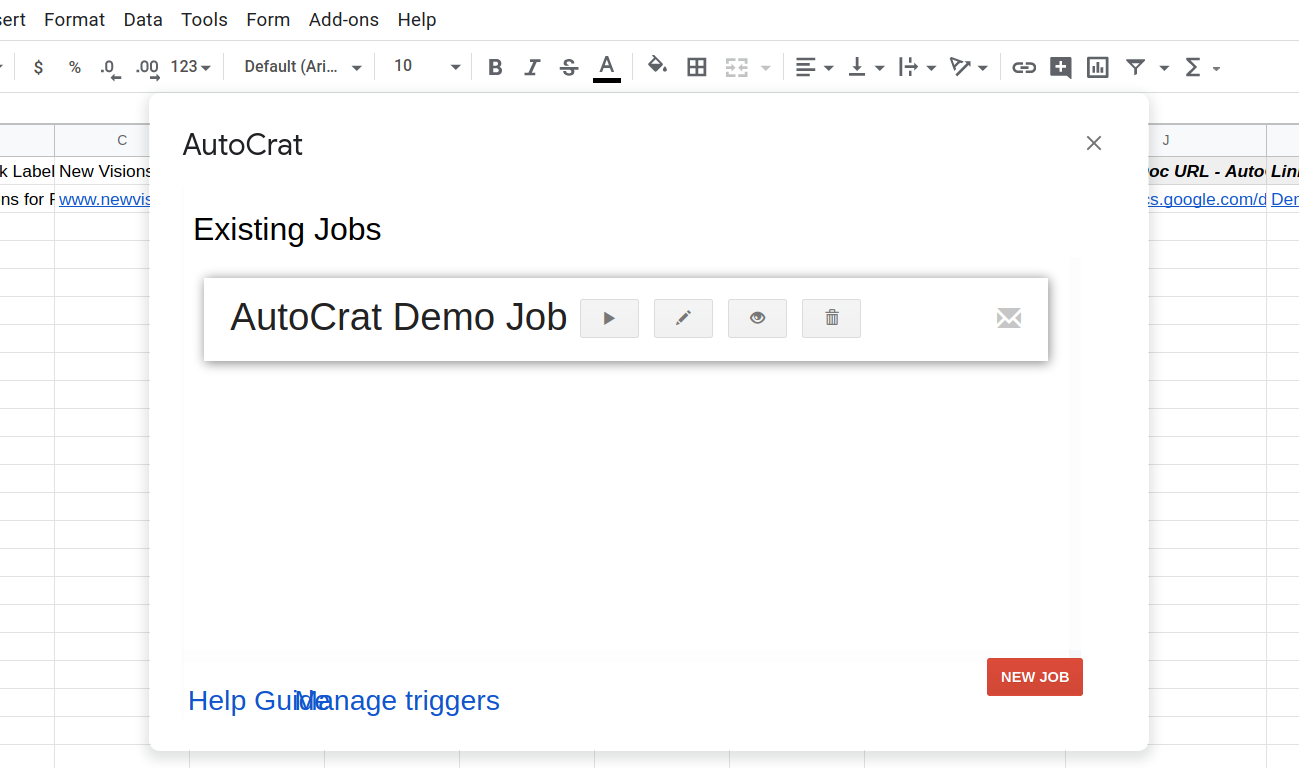This screenshot has height=768, width=1299.
Task: Preview the AutoCrat Demo Job with the eye icon
Action: coord(757,318)
